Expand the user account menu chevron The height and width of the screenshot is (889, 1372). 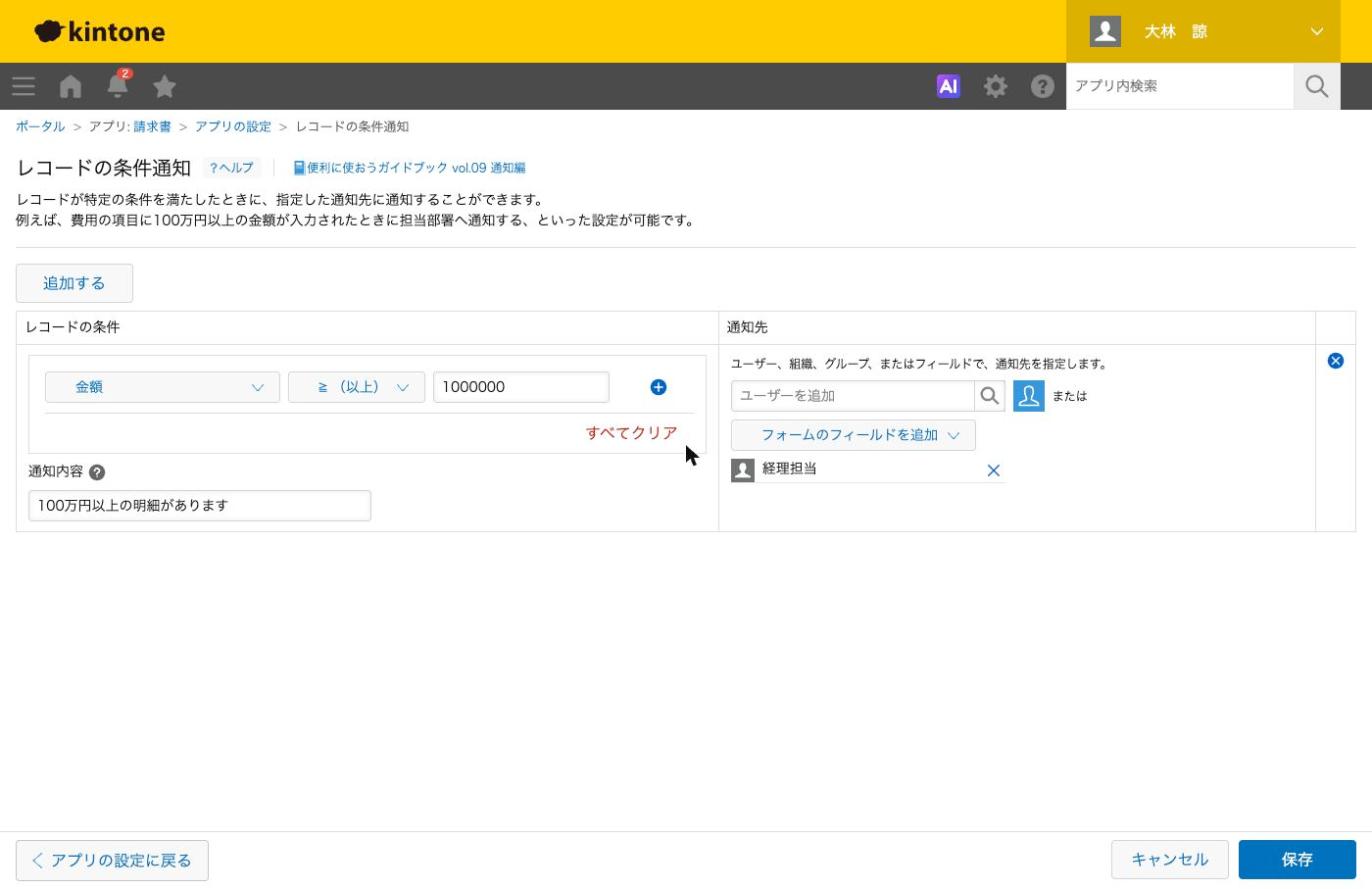1316,31
